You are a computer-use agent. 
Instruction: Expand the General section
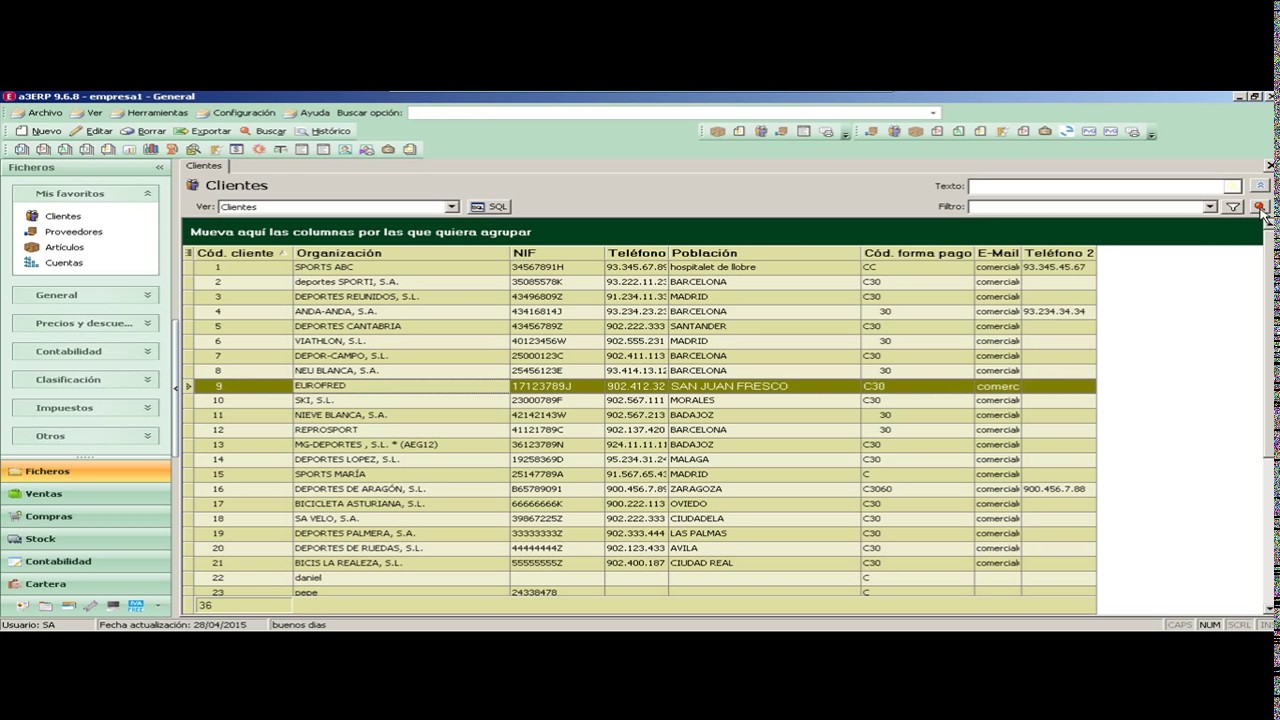[85, 295]
